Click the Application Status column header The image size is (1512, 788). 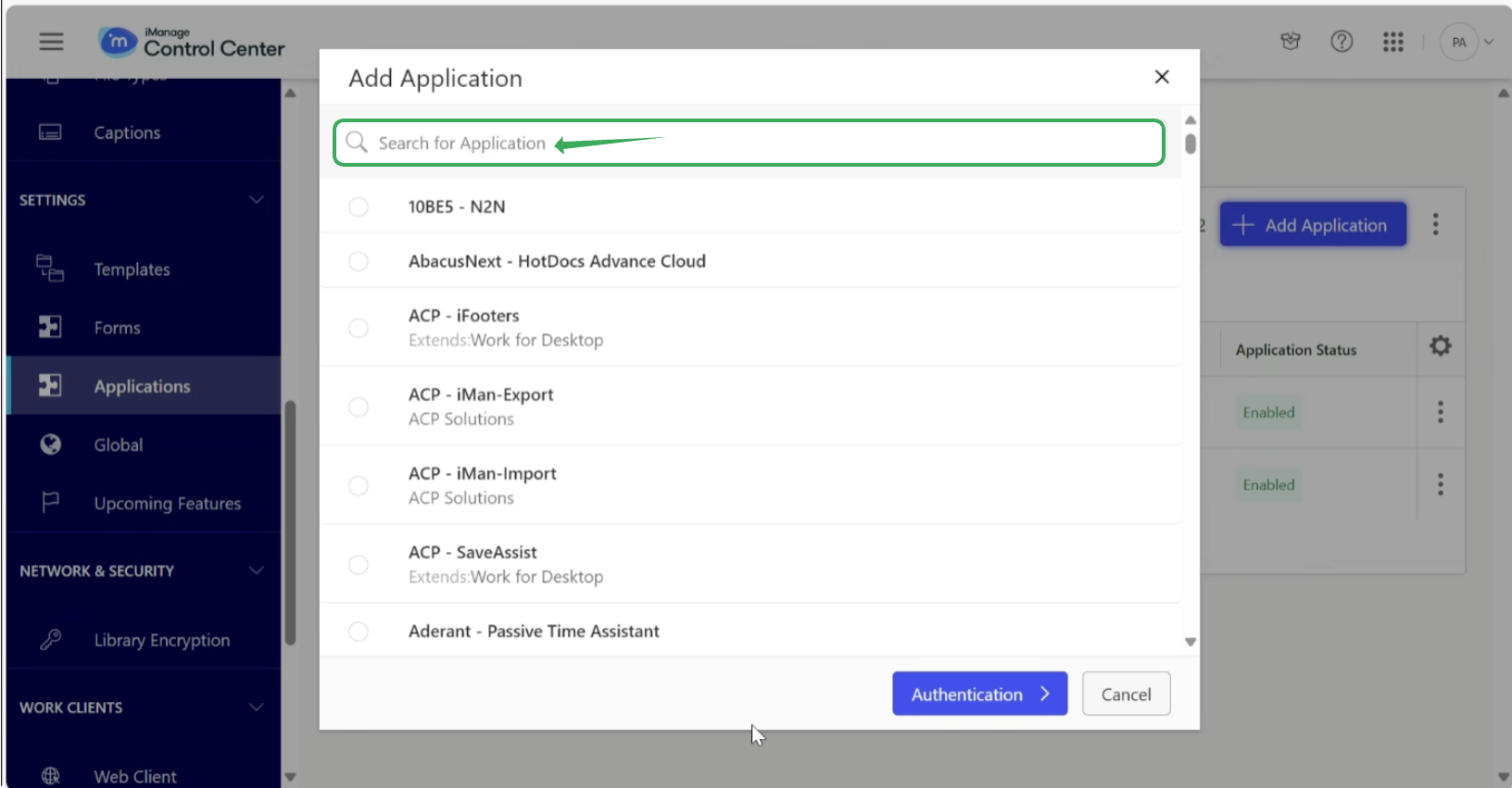1295,350
